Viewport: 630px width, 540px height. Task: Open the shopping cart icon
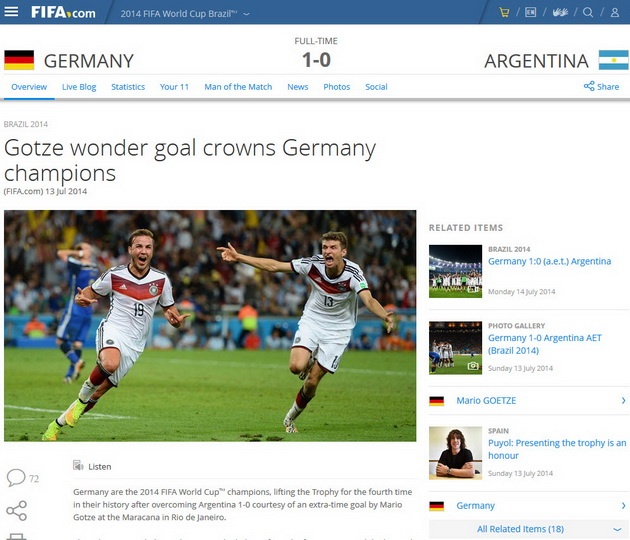[504, 12]
